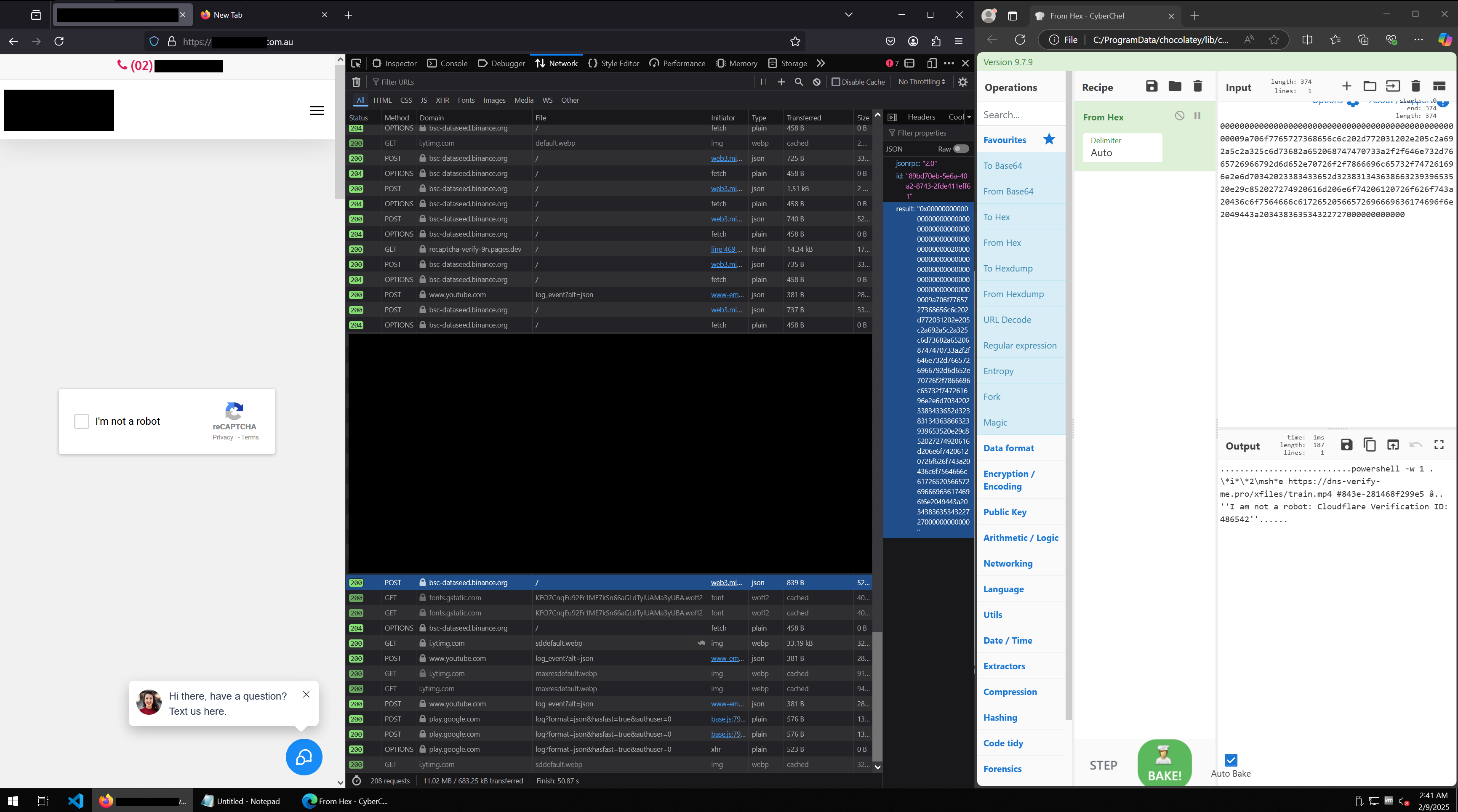The height and width of the screenshot is (812, 1458).
Task: Open Headers tab in request details
Action: pyautogui.click(x=921, y=117)
